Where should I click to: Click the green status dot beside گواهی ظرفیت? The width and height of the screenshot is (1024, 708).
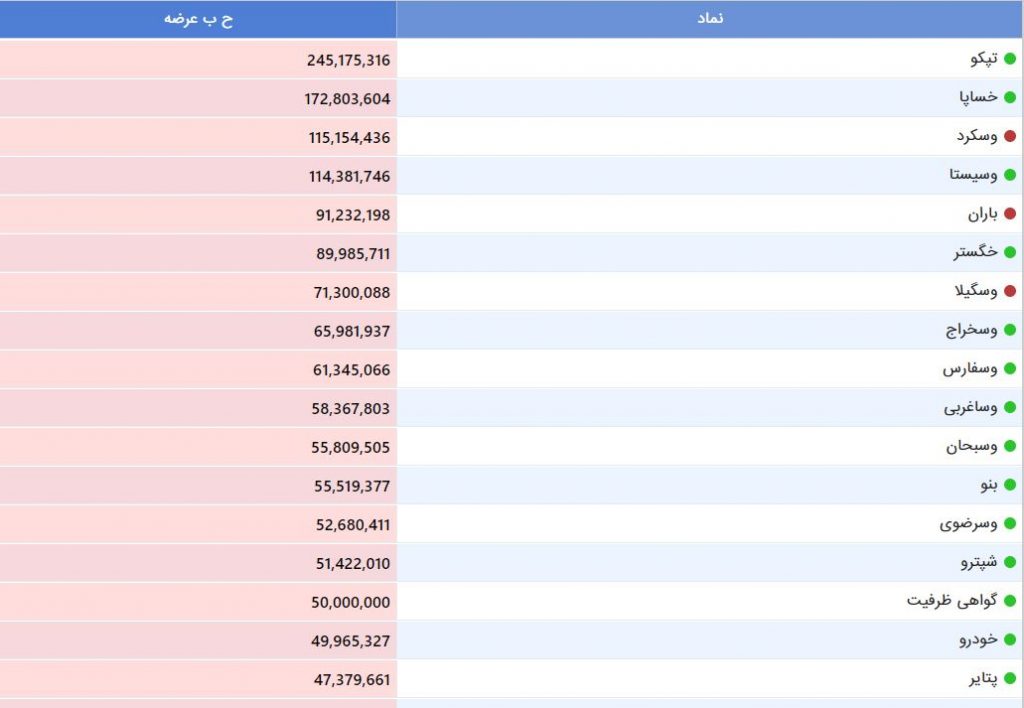[x=1010, y=602]
